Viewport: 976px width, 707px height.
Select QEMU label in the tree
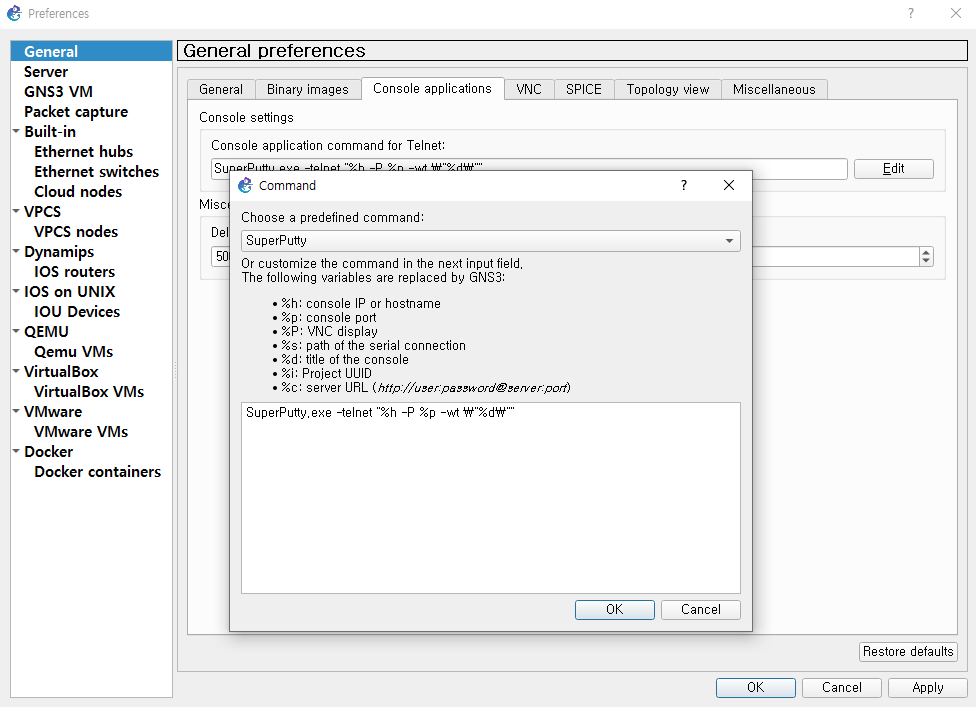pos(46,331)
